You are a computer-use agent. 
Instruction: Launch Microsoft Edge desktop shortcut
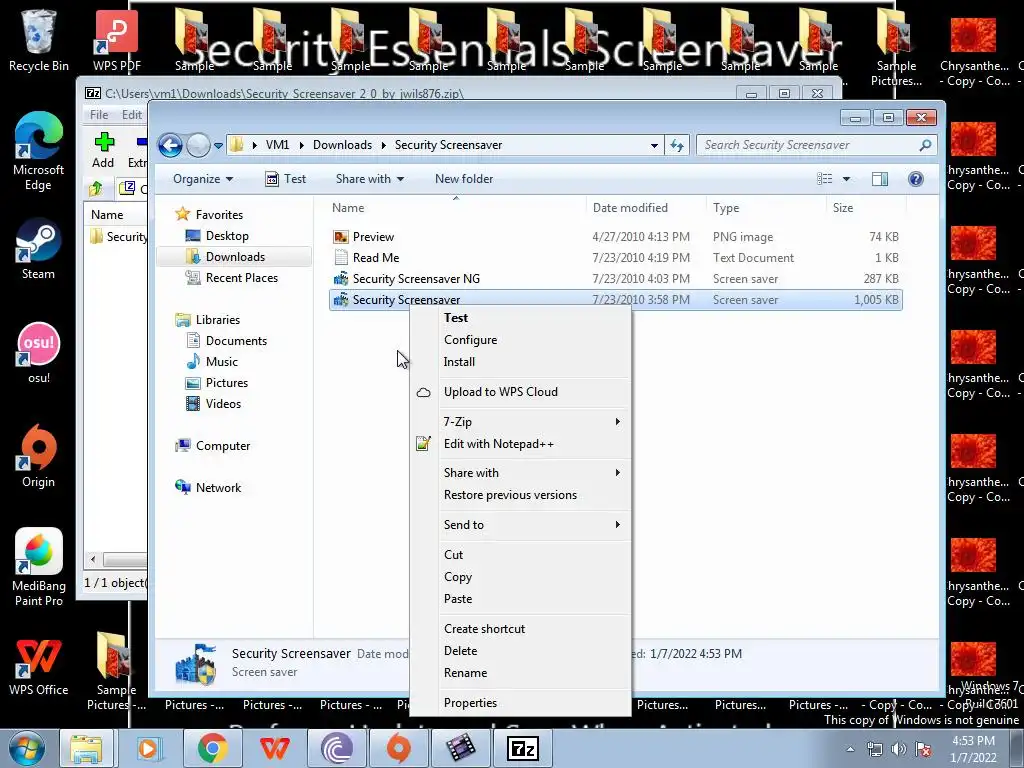point(39,151)
